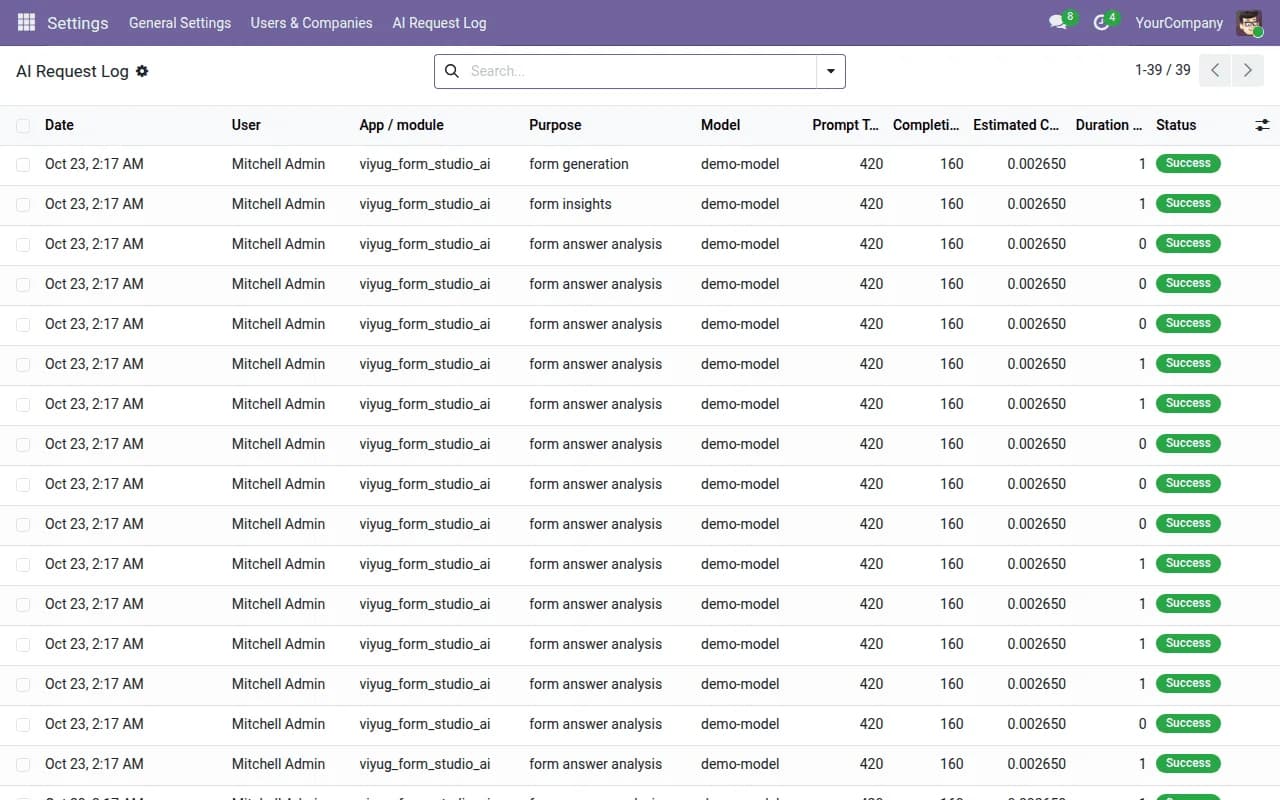Open the conversations messages icon
Screen dimensions: 1280x800
click(1057, 22)
